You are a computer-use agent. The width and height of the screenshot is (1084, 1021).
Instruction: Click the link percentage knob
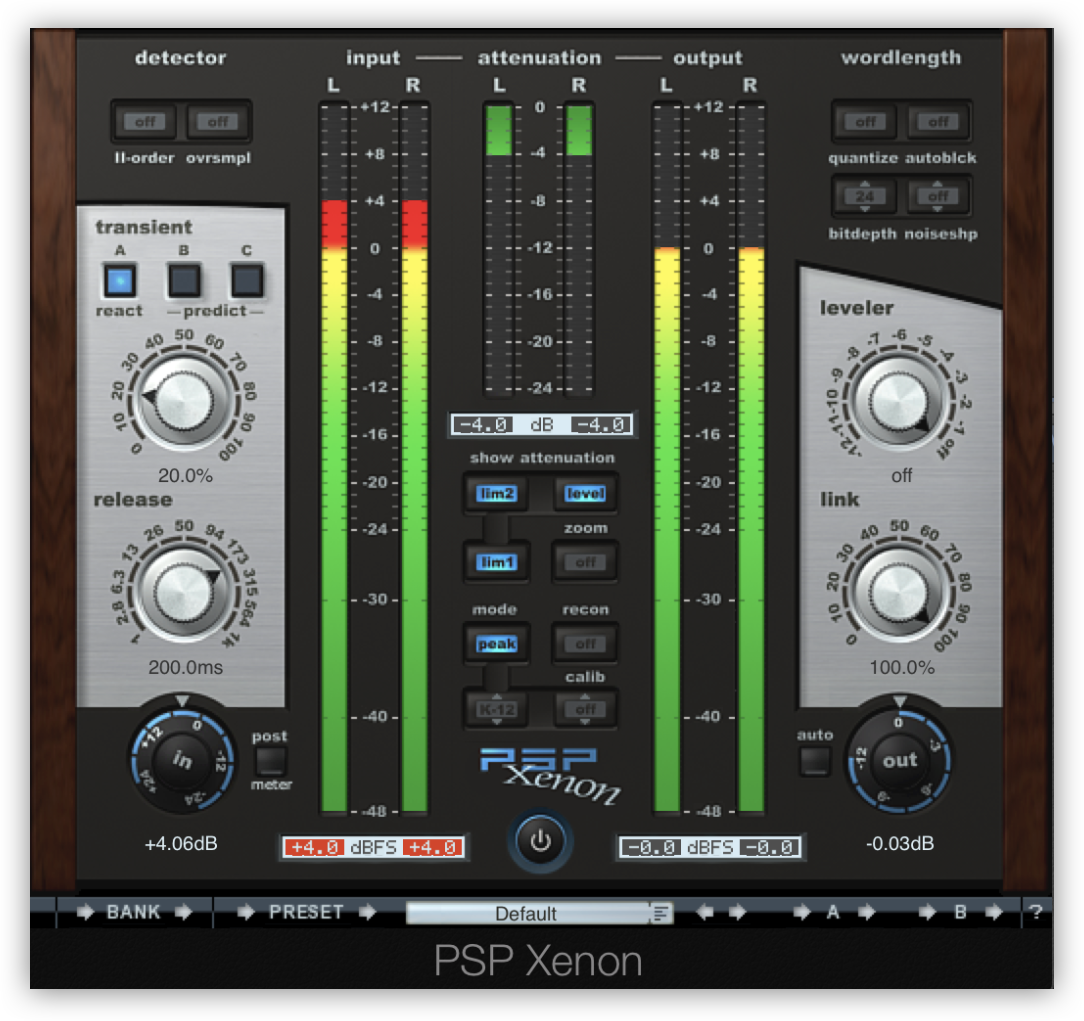[x=899, y=592]
